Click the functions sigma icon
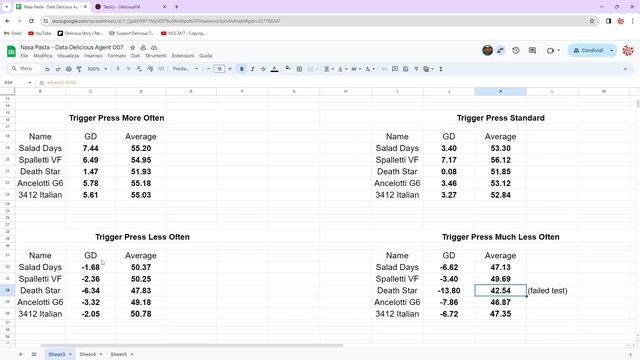Image resolution: width=640 pixels, height=360 pixels. tap(441, 69)
